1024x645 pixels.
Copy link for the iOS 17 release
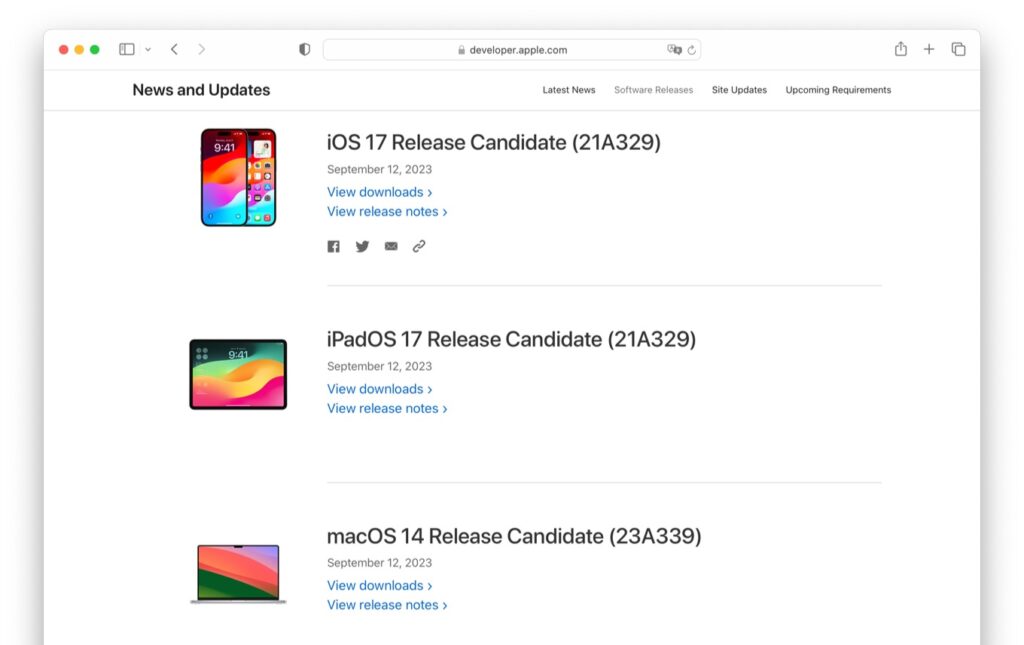419,246
